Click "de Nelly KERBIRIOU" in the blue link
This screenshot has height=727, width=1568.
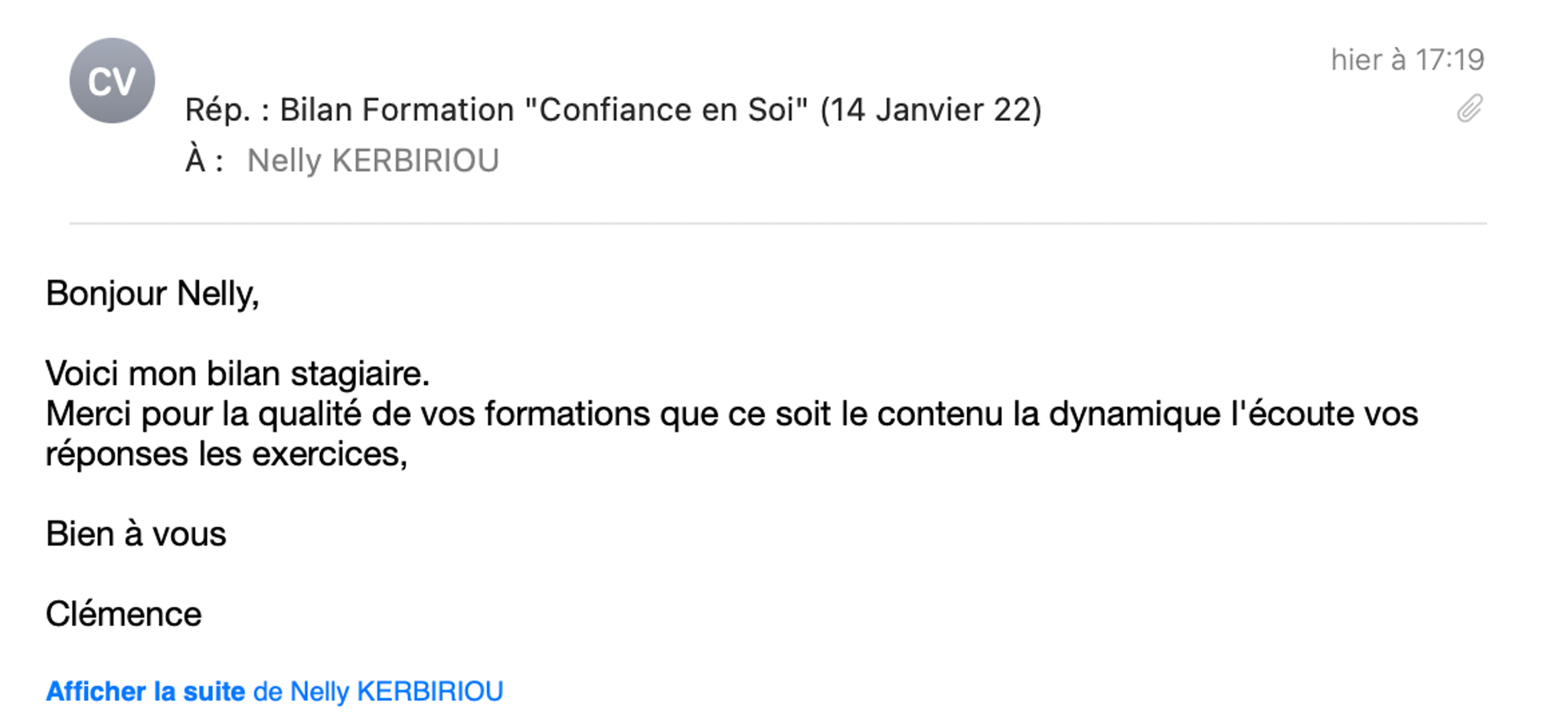[378, 691]
